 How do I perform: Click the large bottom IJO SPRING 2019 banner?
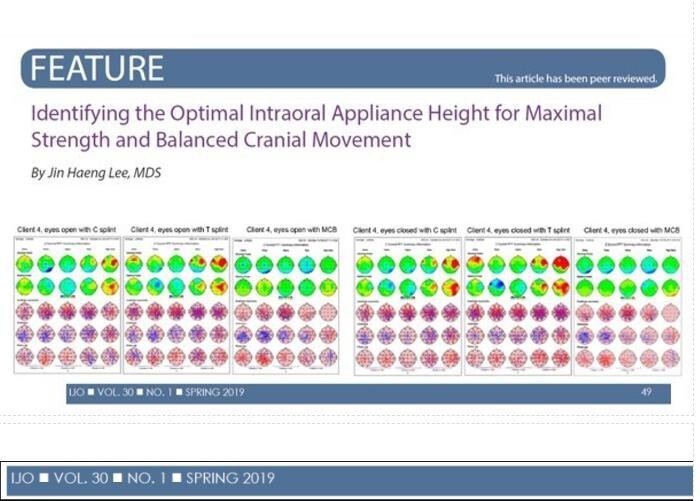coord(350,479)
